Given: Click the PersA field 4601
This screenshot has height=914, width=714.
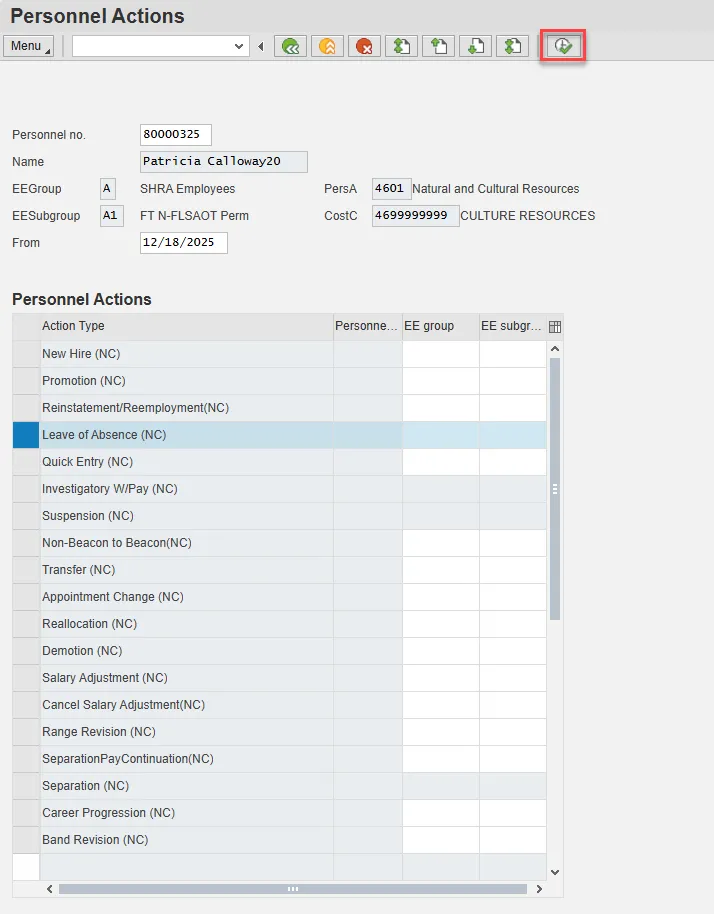Looking at the screenshot, I should click(x=391, y=189).
